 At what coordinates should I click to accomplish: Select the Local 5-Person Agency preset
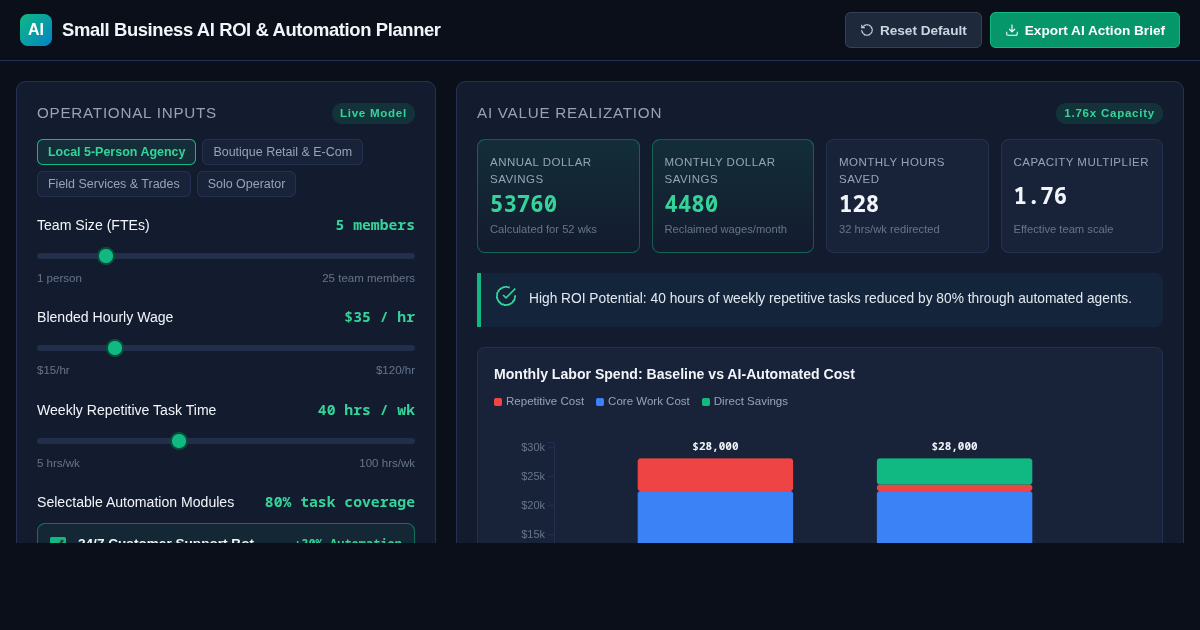116,152
